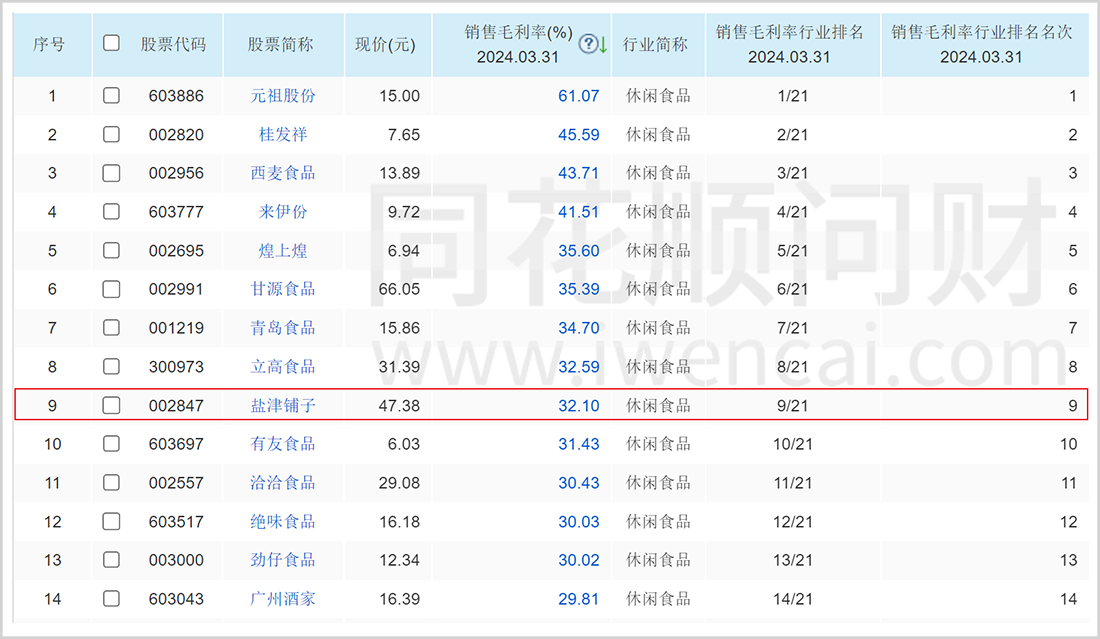Click the 销售毛利率行业排名 column header

[789, 45]
